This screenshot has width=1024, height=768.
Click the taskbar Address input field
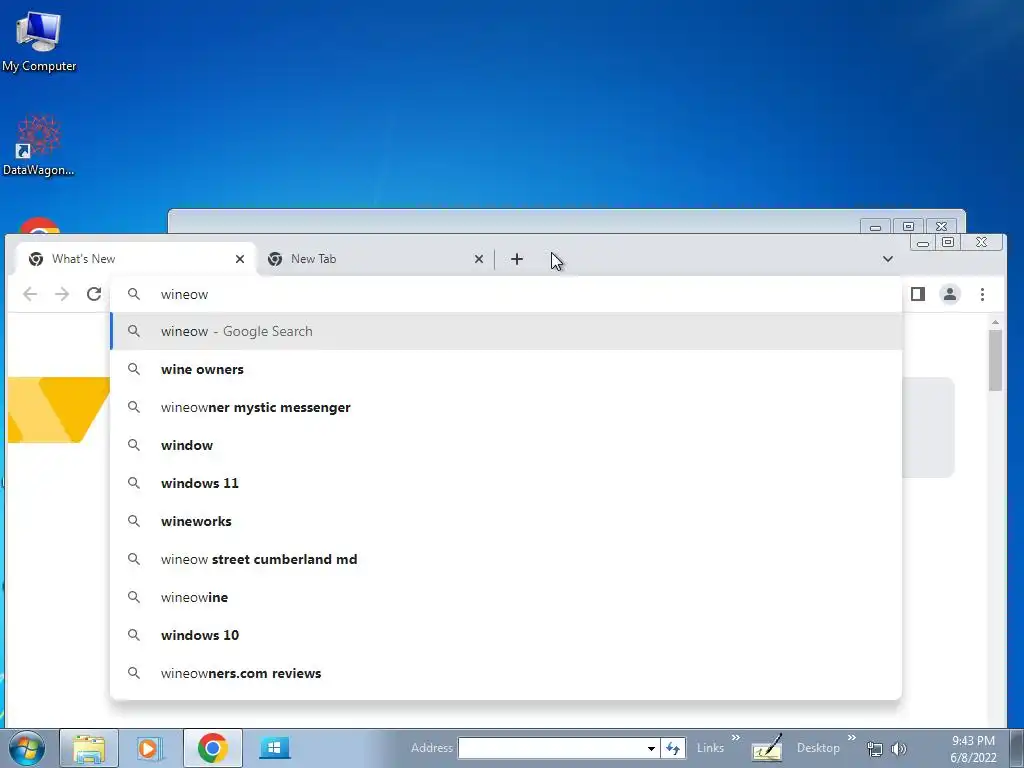pyautogui.click(x=552, y=748)
